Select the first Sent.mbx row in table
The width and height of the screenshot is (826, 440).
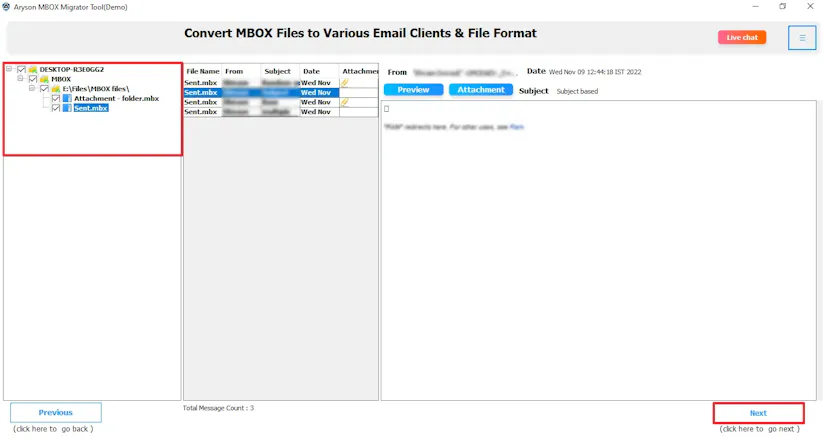tap(281, 83)
